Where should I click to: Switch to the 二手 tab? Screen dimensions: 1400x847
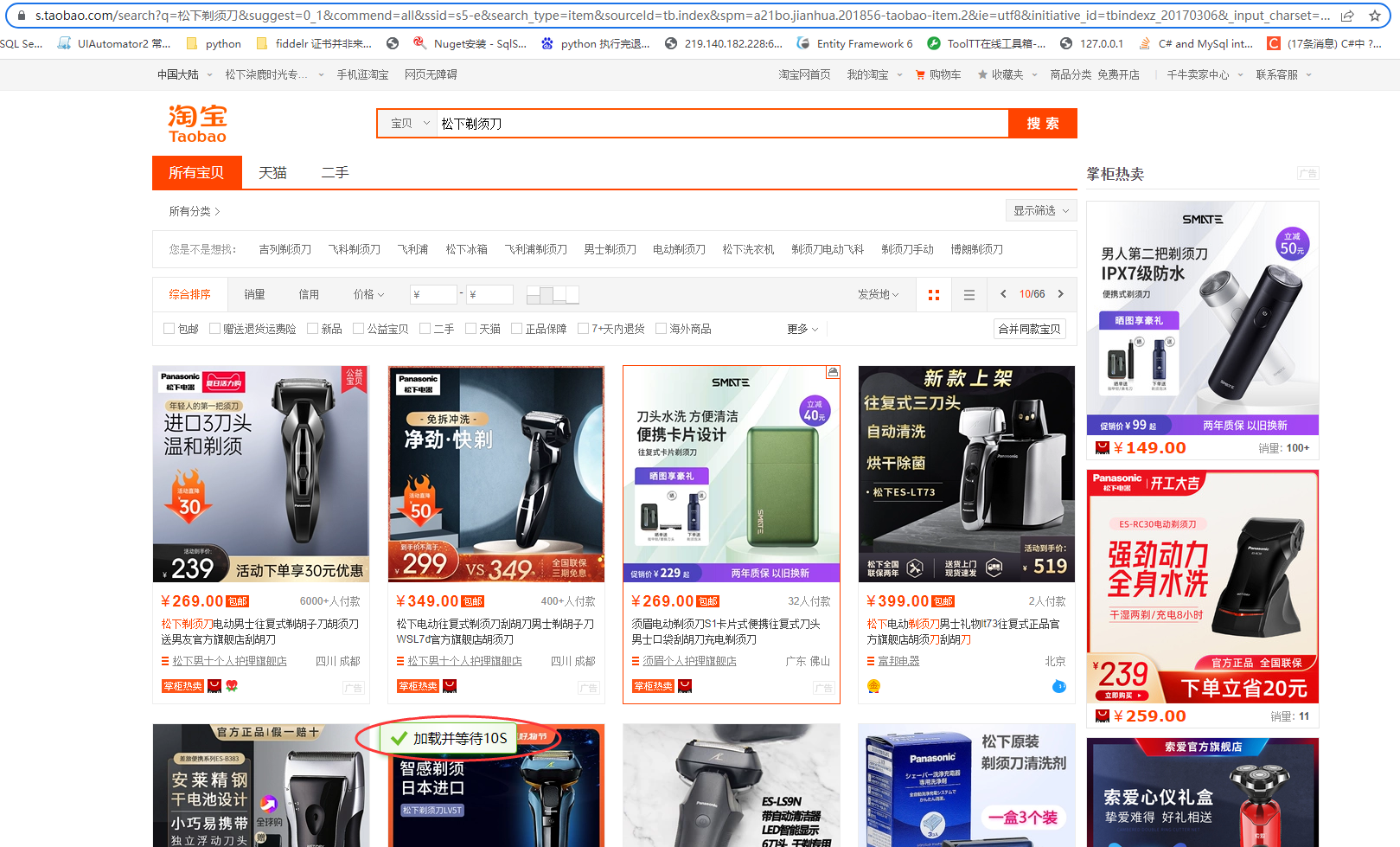click(x=335, y=173)
